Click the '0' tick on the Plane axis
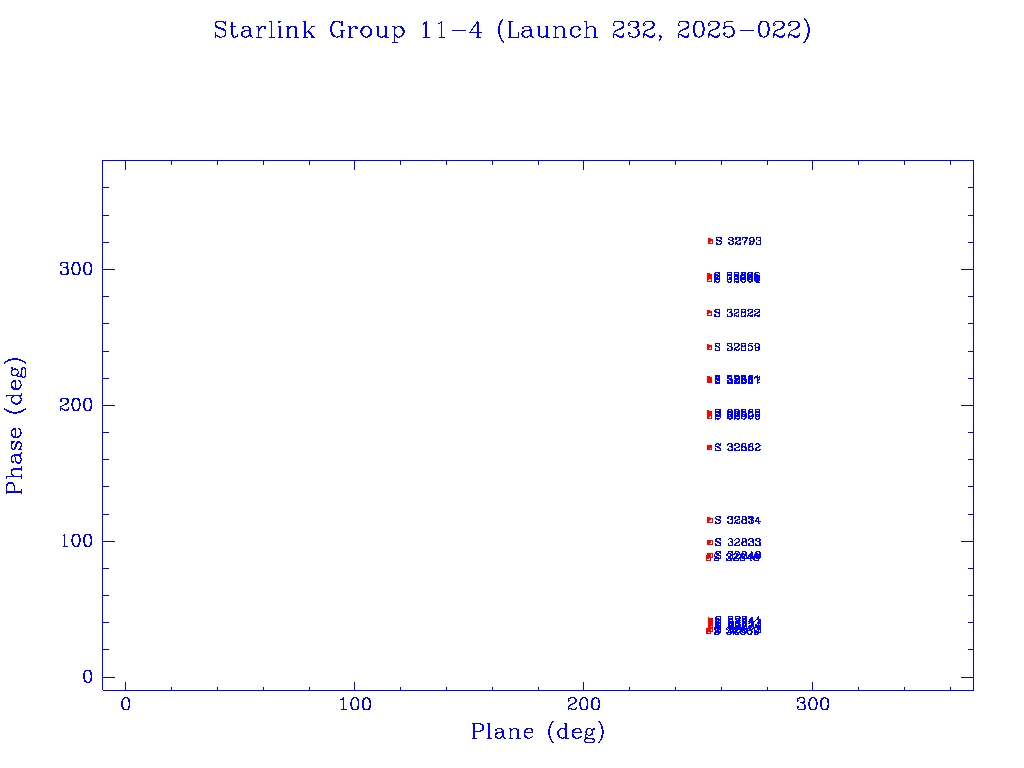 125,704
